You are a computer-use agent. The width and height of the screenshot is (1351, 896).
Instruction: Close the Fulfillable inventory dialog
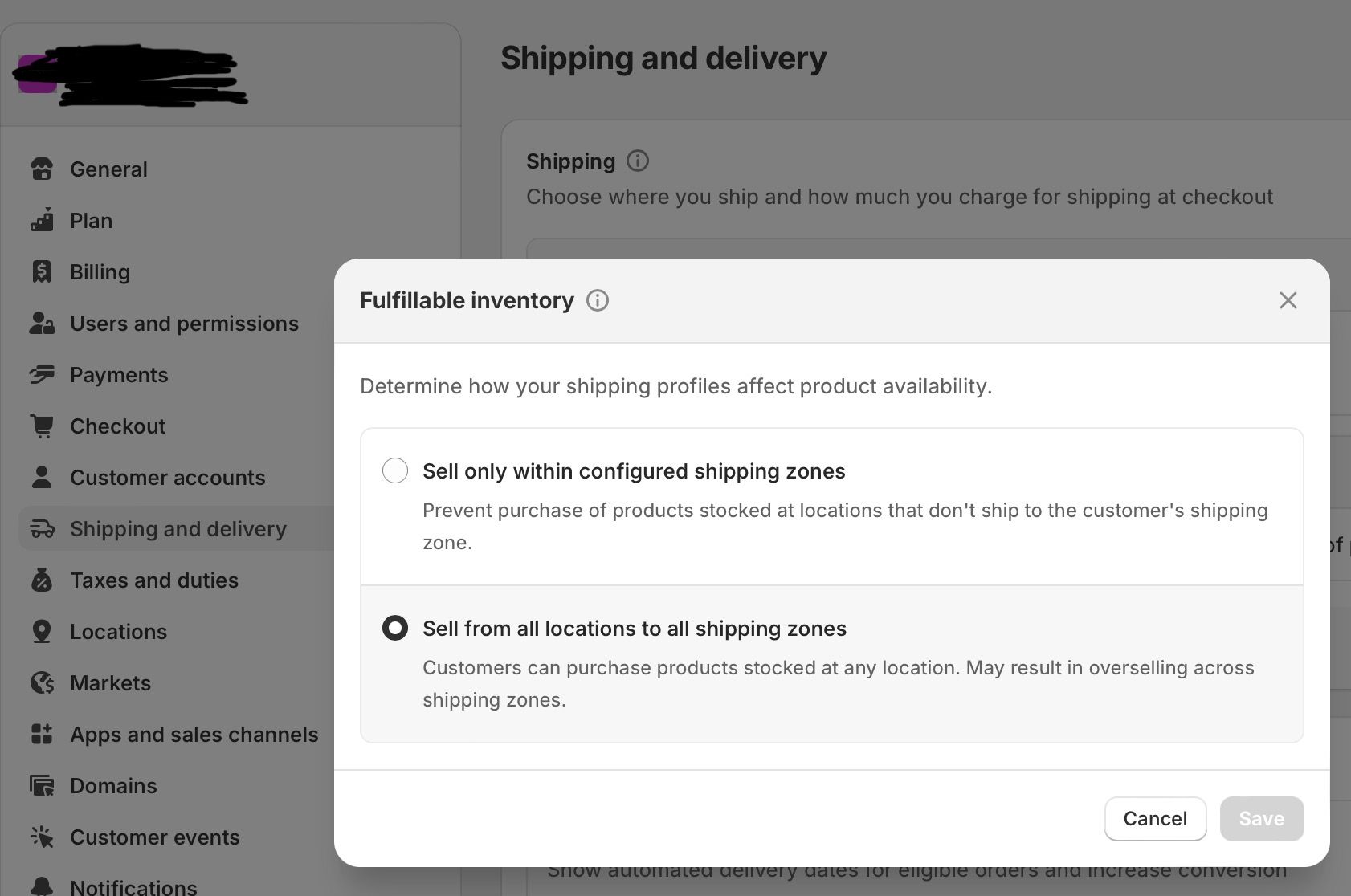[x=1288, y=300]
